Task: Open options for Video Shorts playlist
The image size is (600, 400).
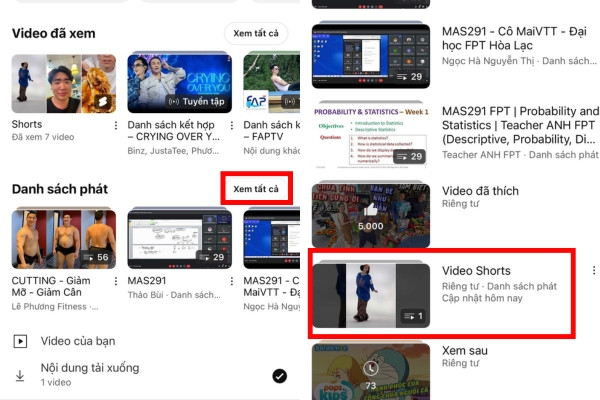Action: coord(593,270)
